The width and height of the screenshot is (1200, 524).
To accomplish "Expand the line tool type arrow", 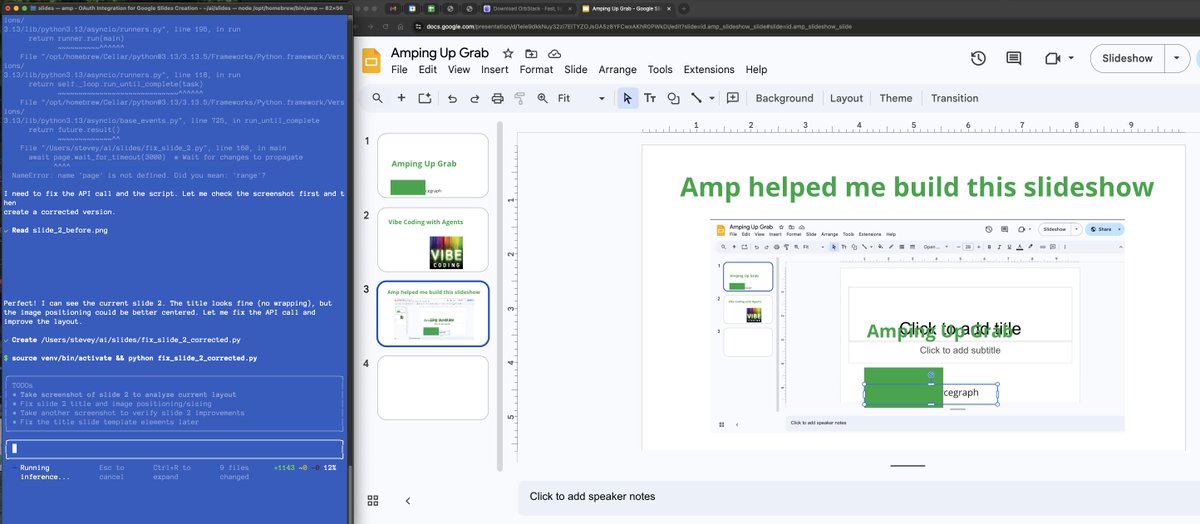I will [x=711, y=98].
